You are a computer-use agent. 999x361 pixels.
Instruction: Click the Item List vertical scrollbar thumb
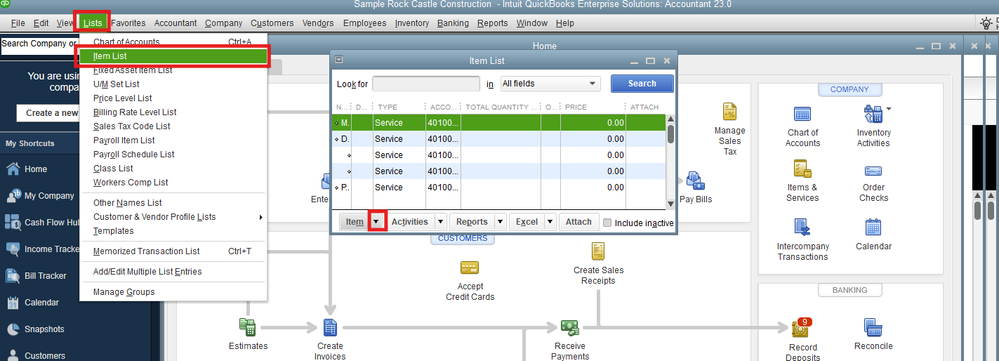[670, 134]
